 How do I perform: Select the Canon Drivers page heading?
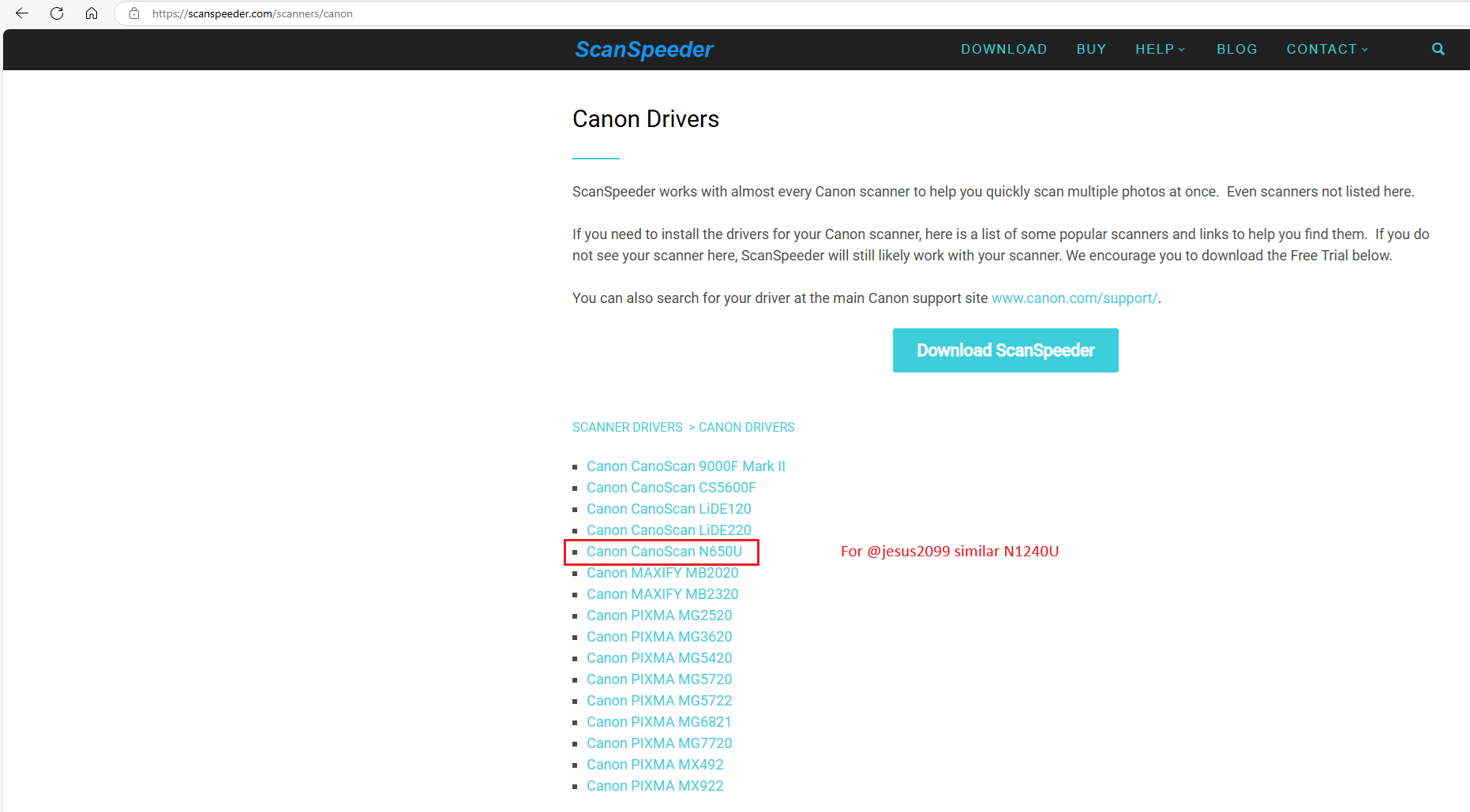point(646,119)
